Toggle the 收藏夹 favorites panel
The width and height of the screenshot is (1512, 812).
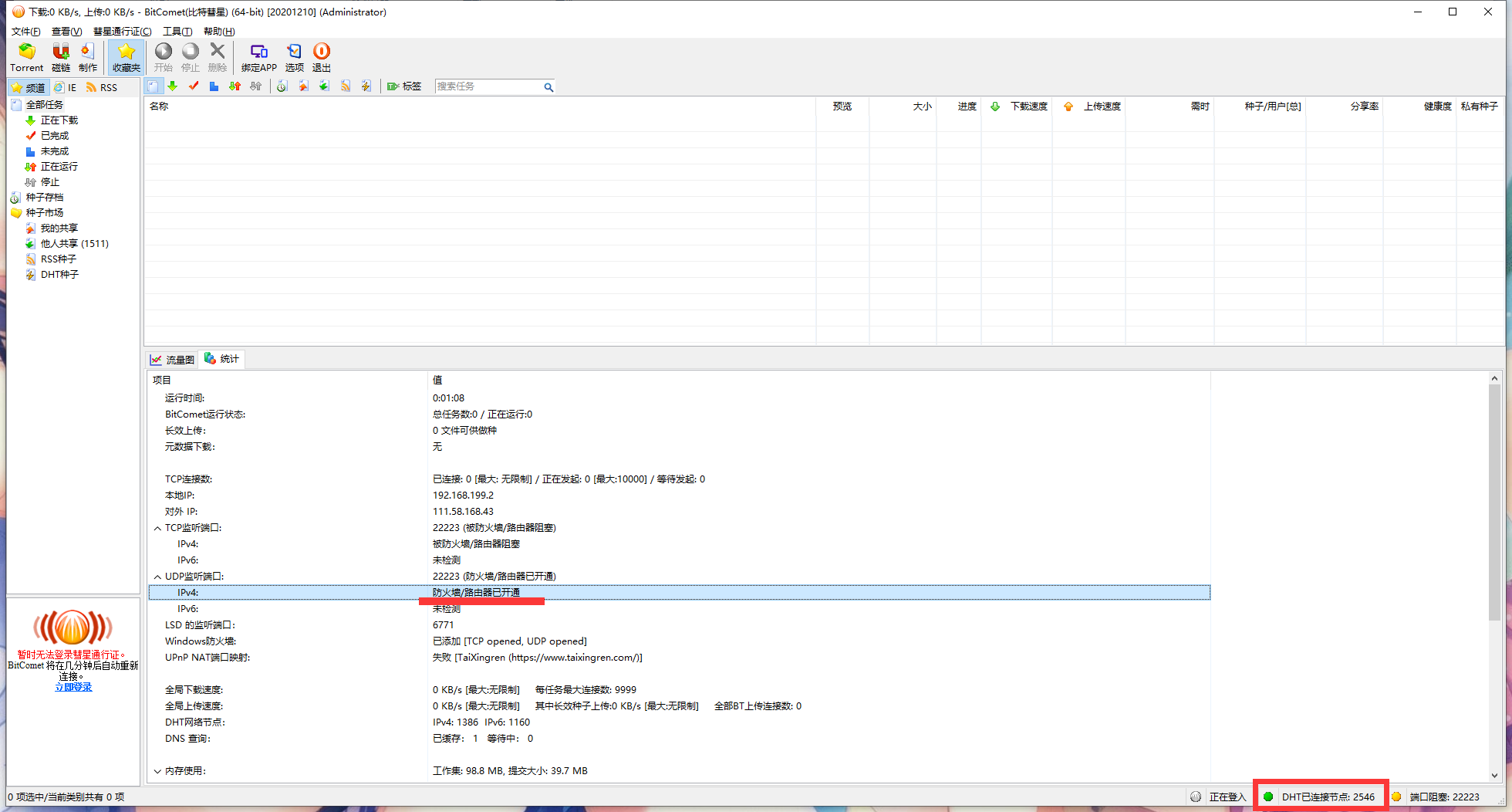tap(127, 58)
